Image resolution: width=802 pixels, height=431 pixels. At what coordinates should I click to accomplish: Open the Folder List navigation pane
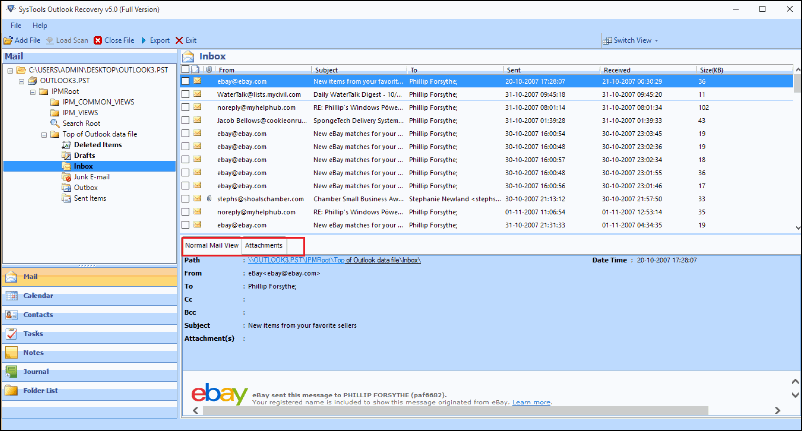90,391
